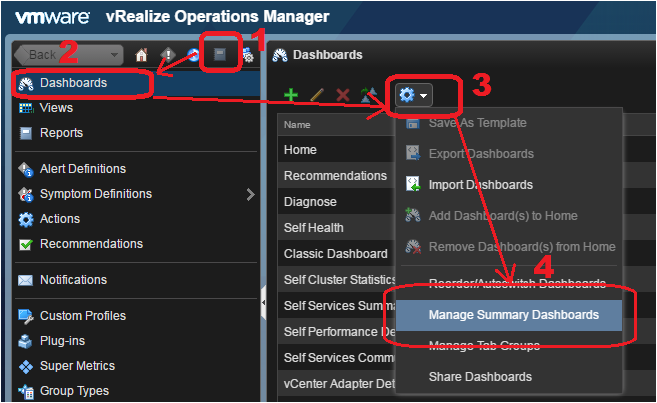
Task: Select Dashboards in the left navigation
Action: 73,83
